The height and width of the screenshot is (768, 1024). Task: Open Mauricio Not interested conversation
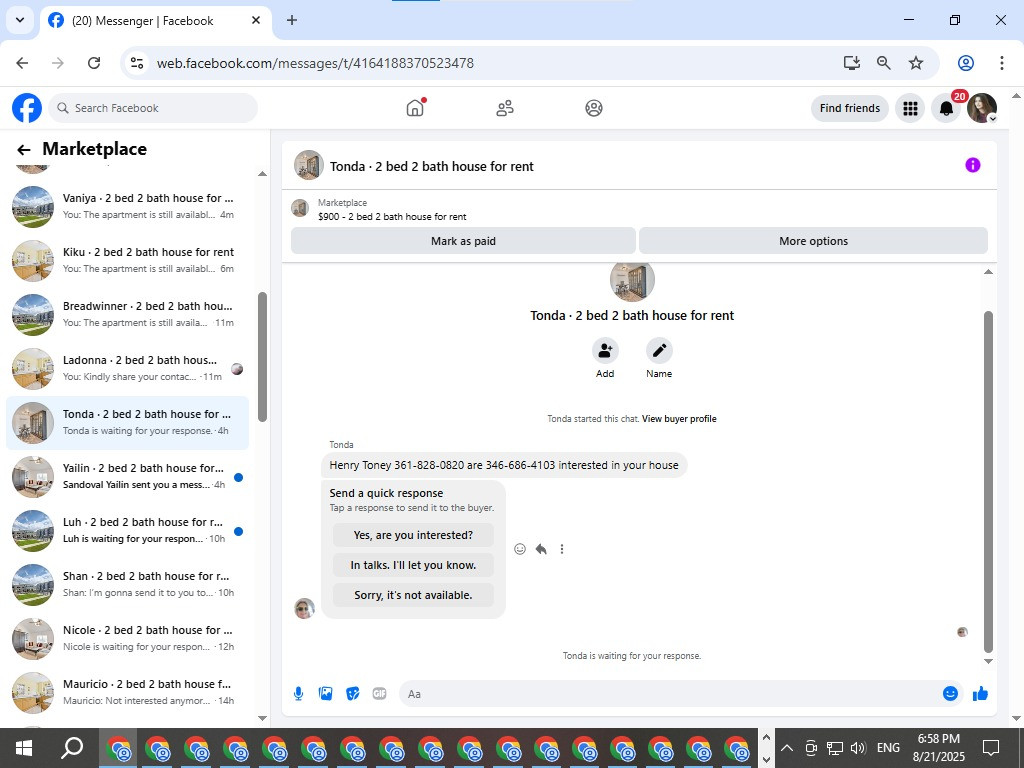coord(127,693)
